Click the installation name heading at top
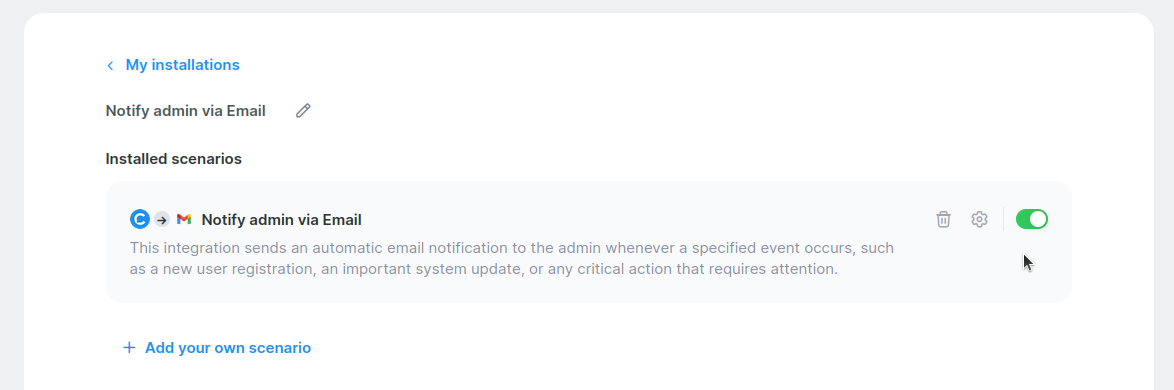 pos(186,111)
